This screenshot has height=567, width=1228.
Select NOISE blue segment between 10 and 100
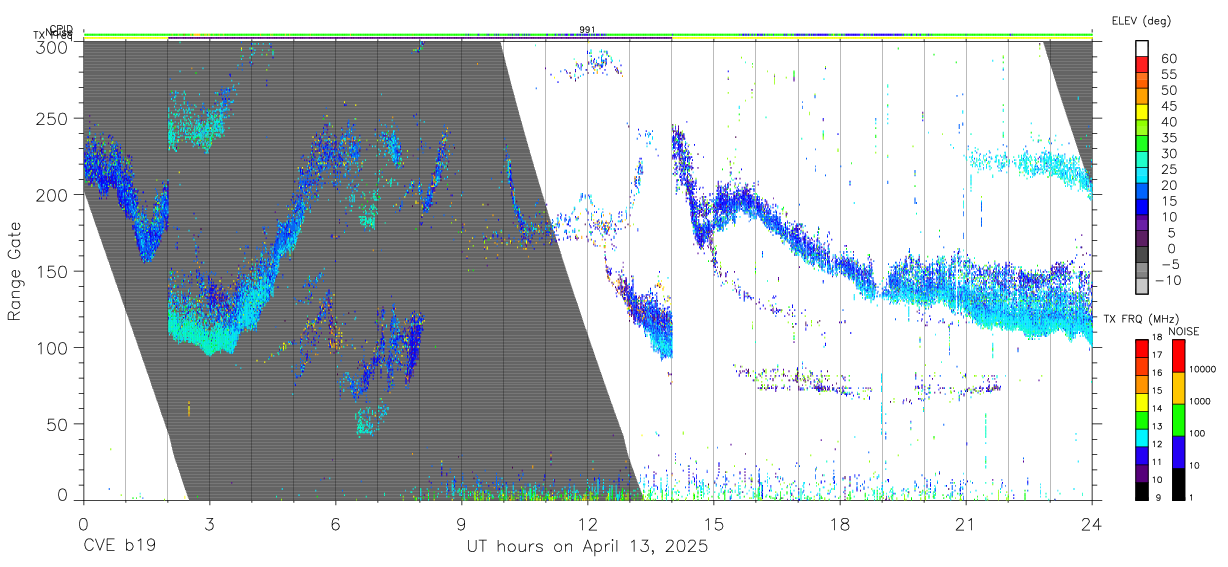(x=1178, y=452)
